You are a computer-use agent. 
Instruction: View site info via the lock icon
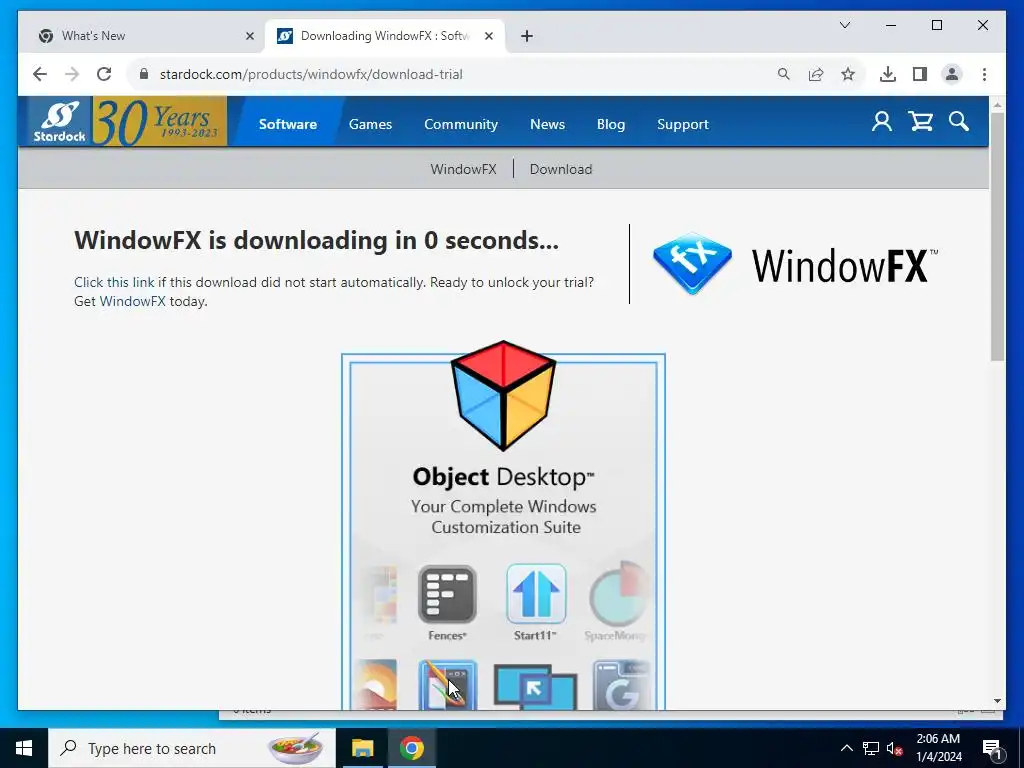(x=144, y=74)
